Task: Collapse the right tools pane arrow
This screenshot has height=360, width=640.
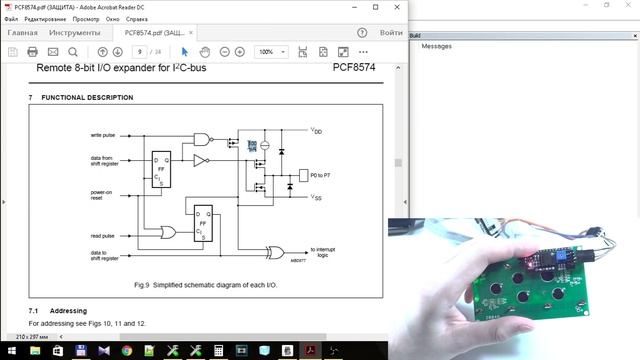Action: click(x=405, y=202)
